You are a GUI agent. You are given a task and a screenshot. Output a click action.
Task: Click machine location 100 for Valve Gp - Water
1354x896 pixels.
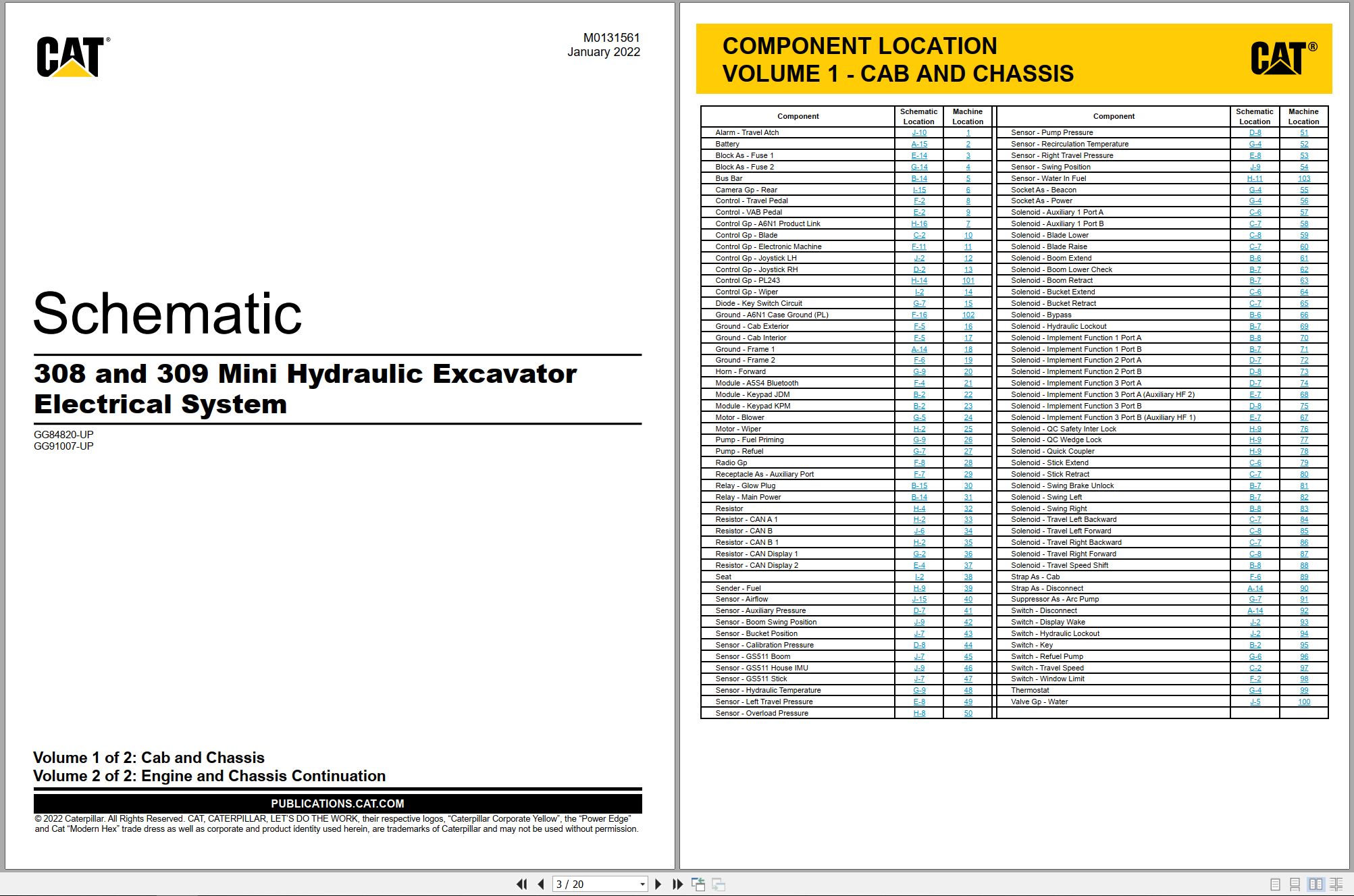pyautogui.click(x=1304, y=702)
